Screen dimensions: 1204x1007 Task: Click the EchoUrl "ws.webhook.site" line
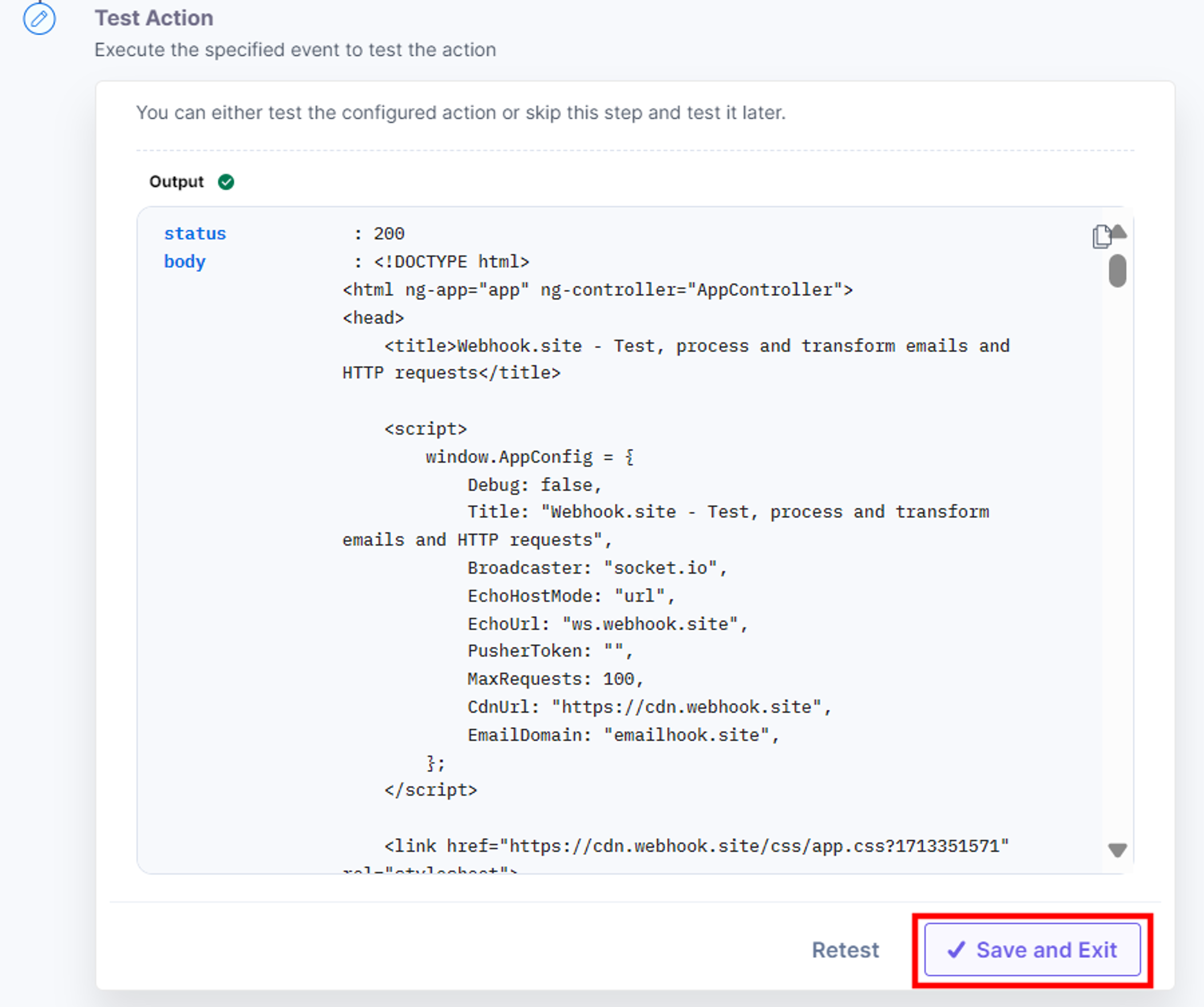tap(608, 624)
